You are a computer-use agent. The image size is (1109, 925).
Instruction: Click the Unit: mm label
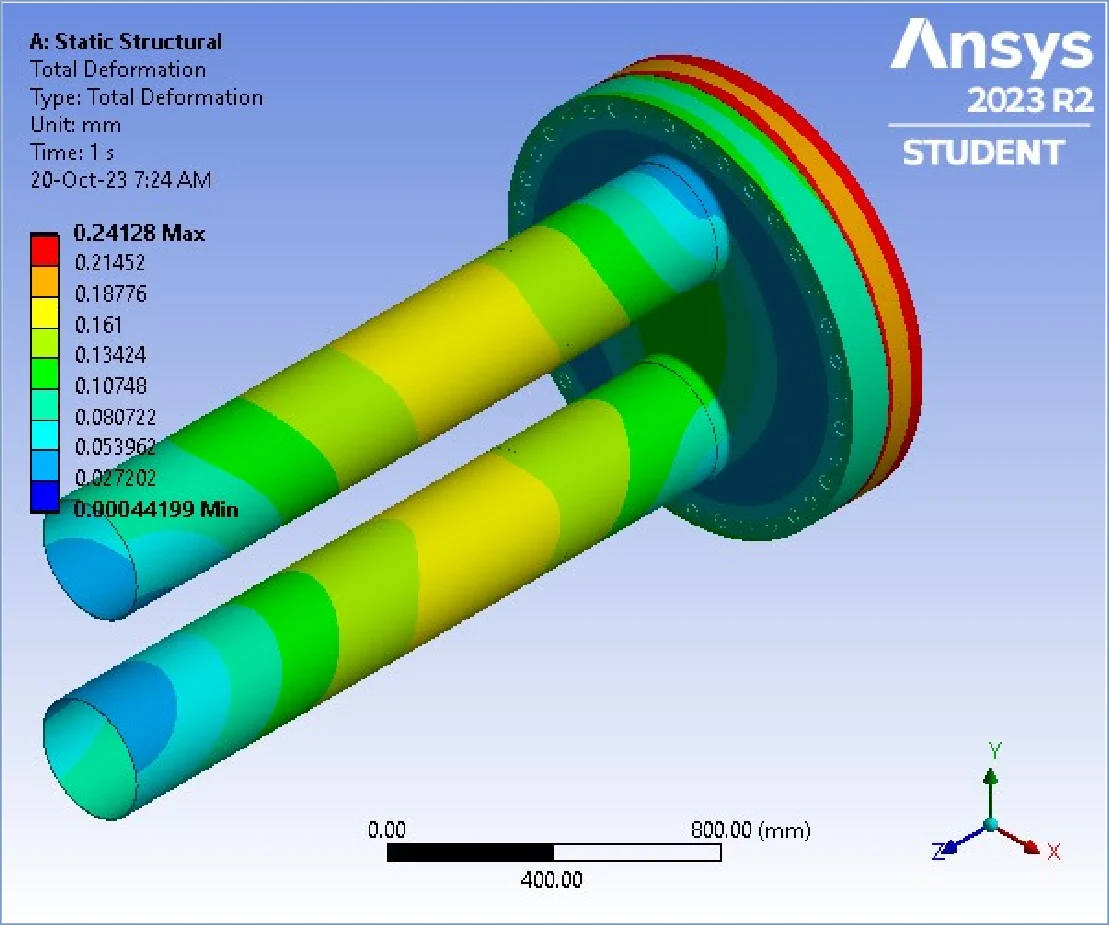tap(76, 124)
